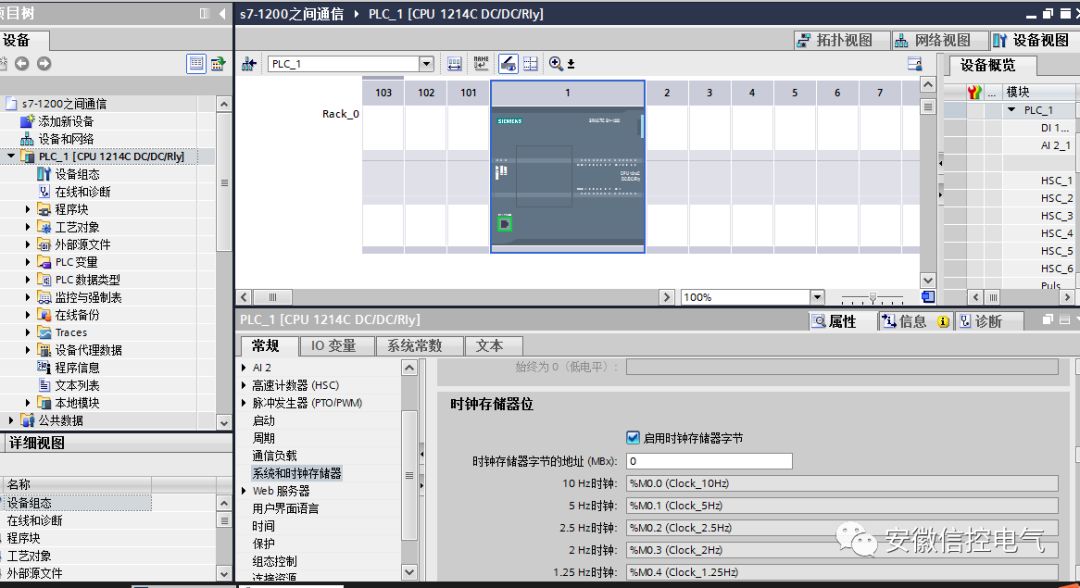Click the grid view icon beside the pencil icon

pos(531,62)
